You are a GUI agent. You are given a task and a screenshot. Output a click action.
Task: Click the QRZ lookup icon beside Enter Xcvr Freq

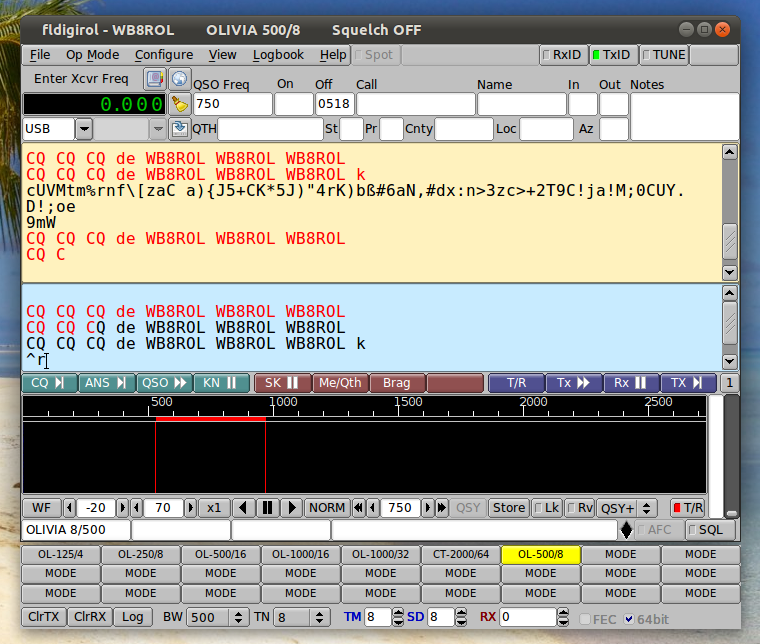[155, 79]
